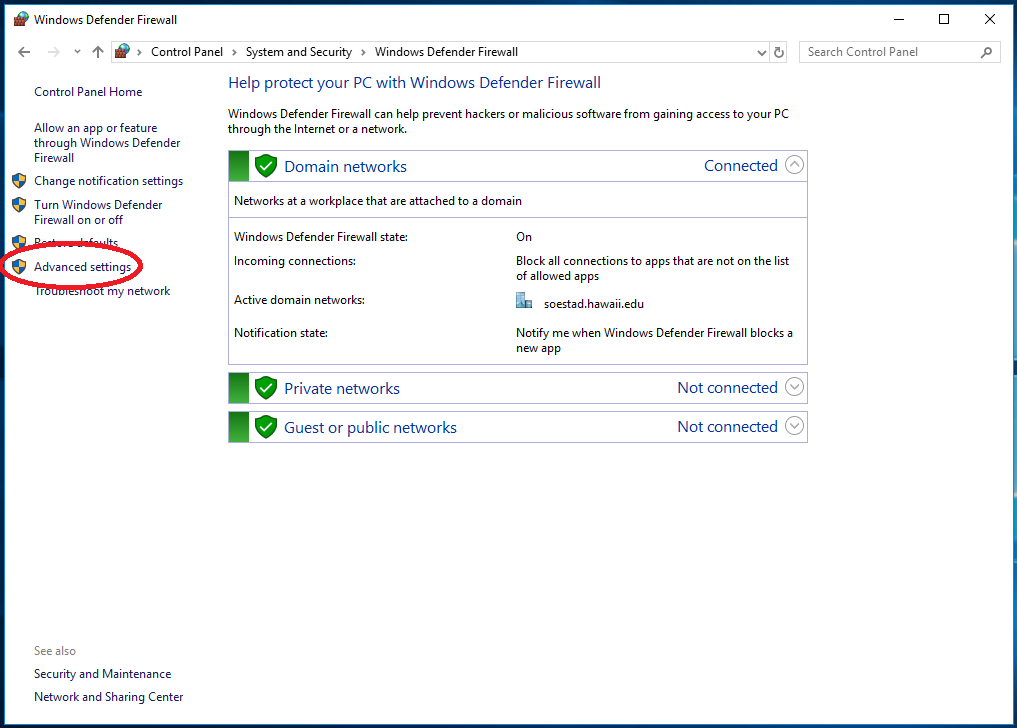Expand the chevron after System and Security

click(363, 53)
